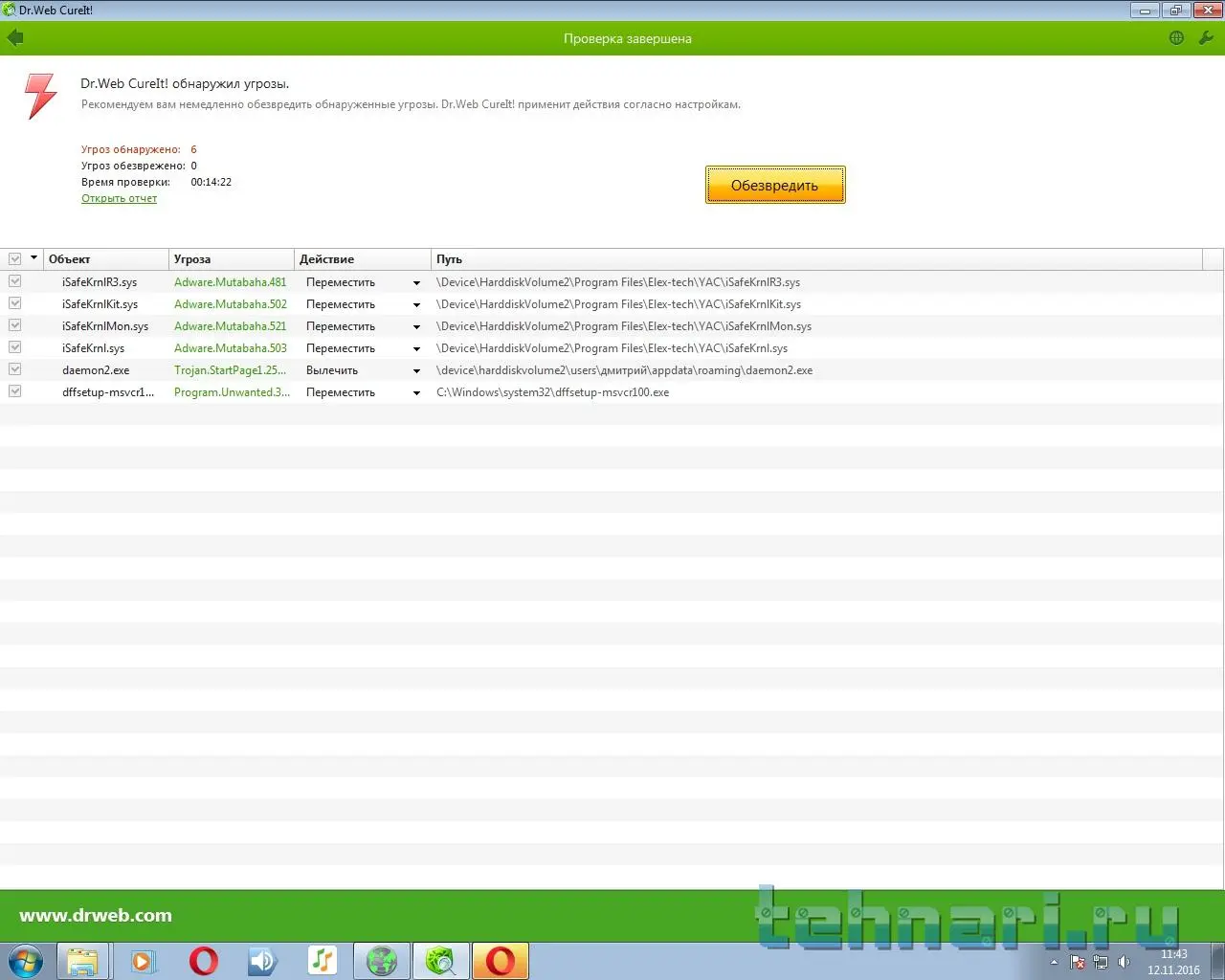The width and height of the screenshot is (1225, 980).
Task: Uncheck the dffsetup-msvcr100 checkbox
Action: [15, 391]
